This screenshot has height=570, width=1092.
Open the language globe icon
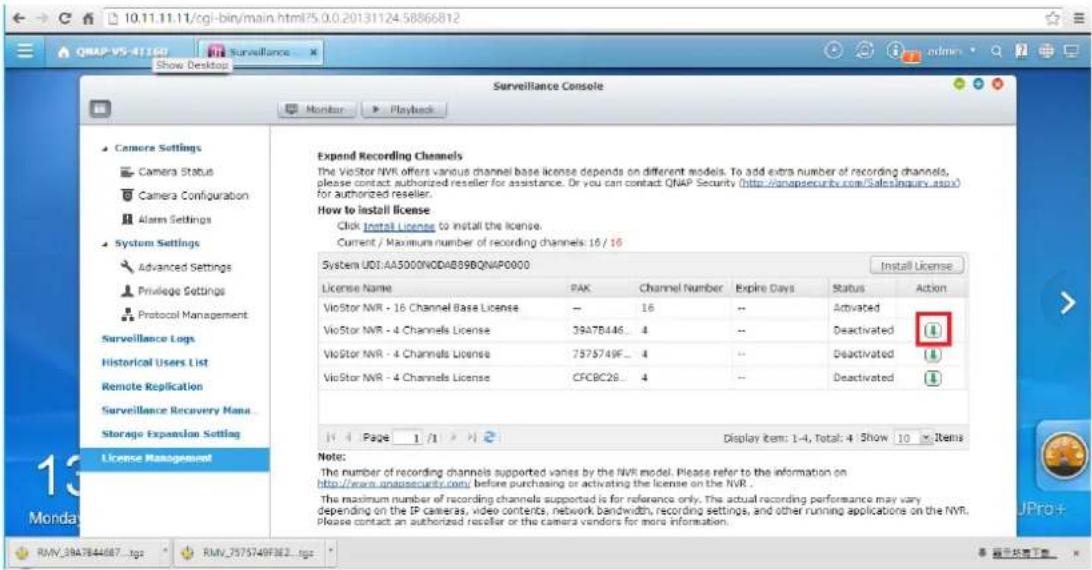click(x=1046, y=51)
